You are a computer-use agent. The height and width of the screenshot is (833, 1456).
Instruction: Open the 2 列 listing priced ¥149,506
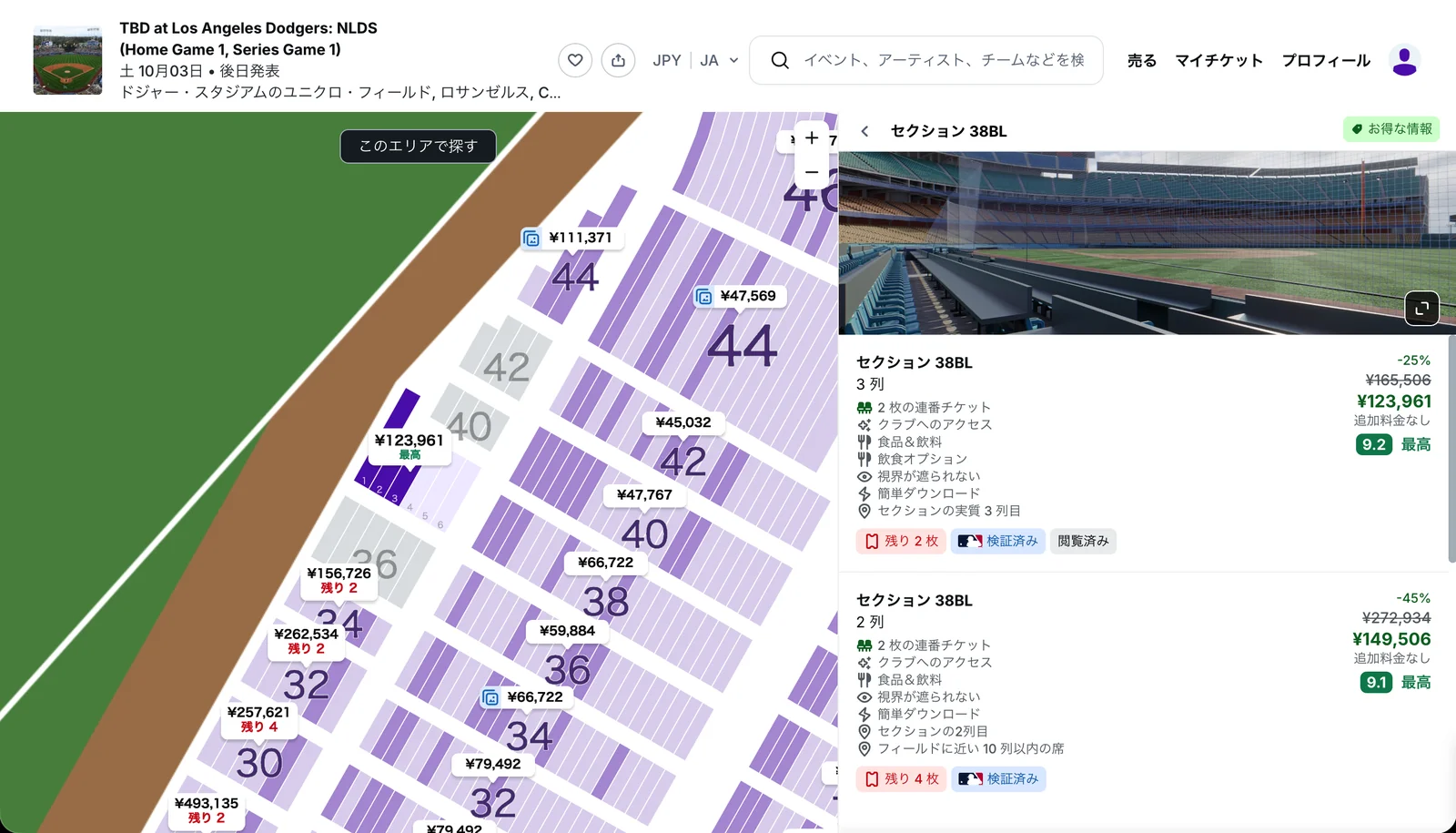(1143, 690)
